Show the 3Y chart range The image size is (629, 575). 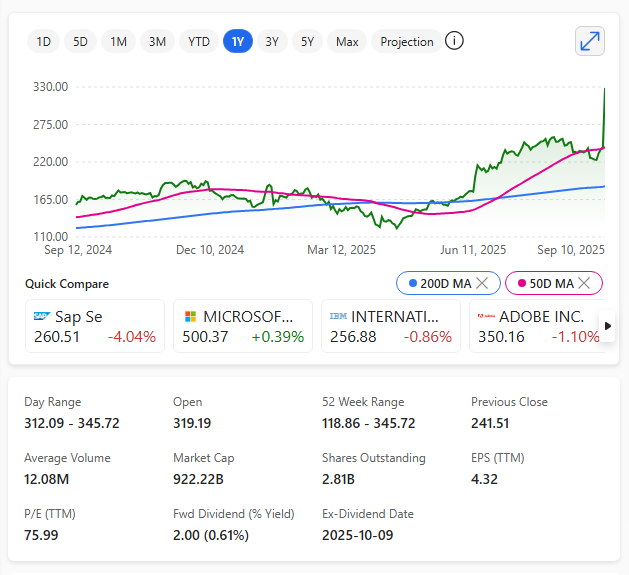coord(272,41)
